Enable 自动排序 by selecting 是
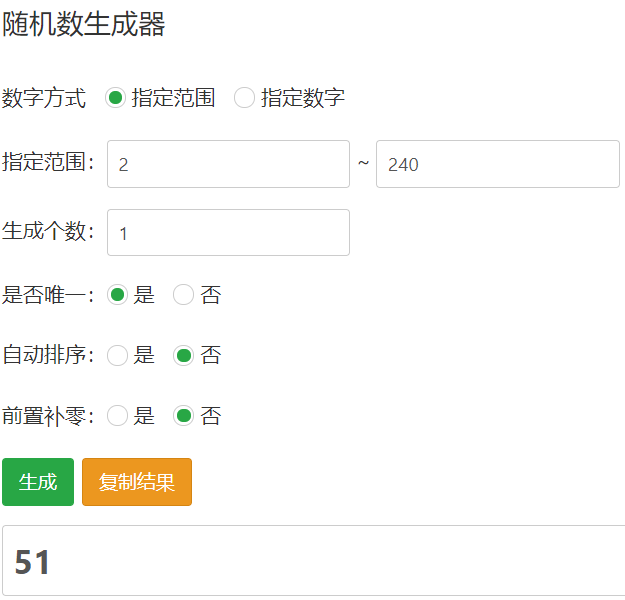The width and height of the screenshot is (625, 600). tap(118, 355)
